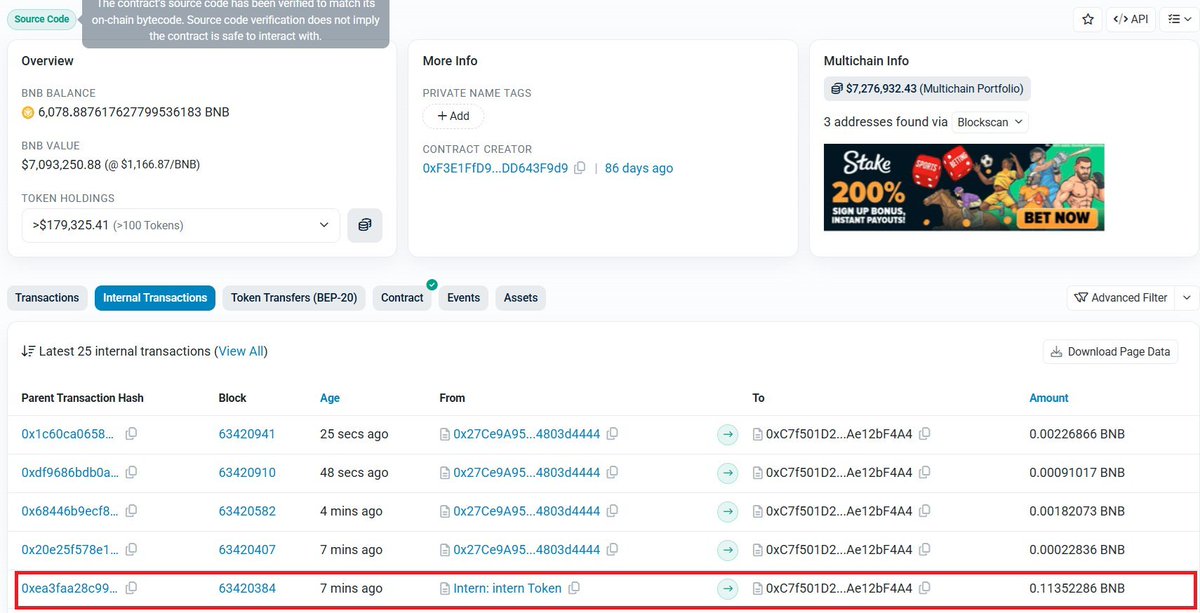Copy the parent transaction hash 0x1c60ca0658
Screen dimensions: 1200x613
click(x=131, y=434)
